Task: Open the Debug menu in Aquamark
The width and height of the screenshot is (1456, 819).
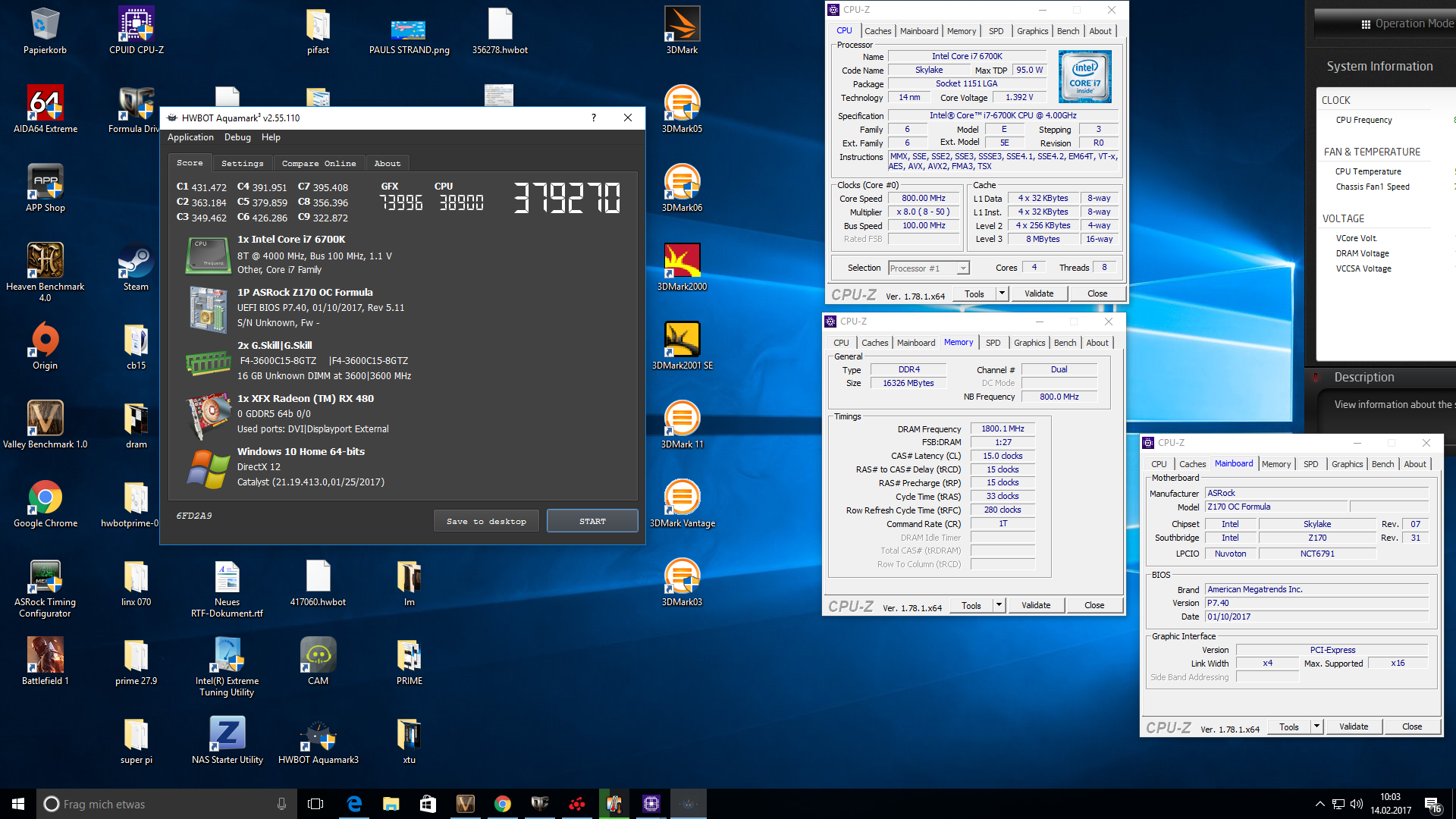Action: coord(237,137)
